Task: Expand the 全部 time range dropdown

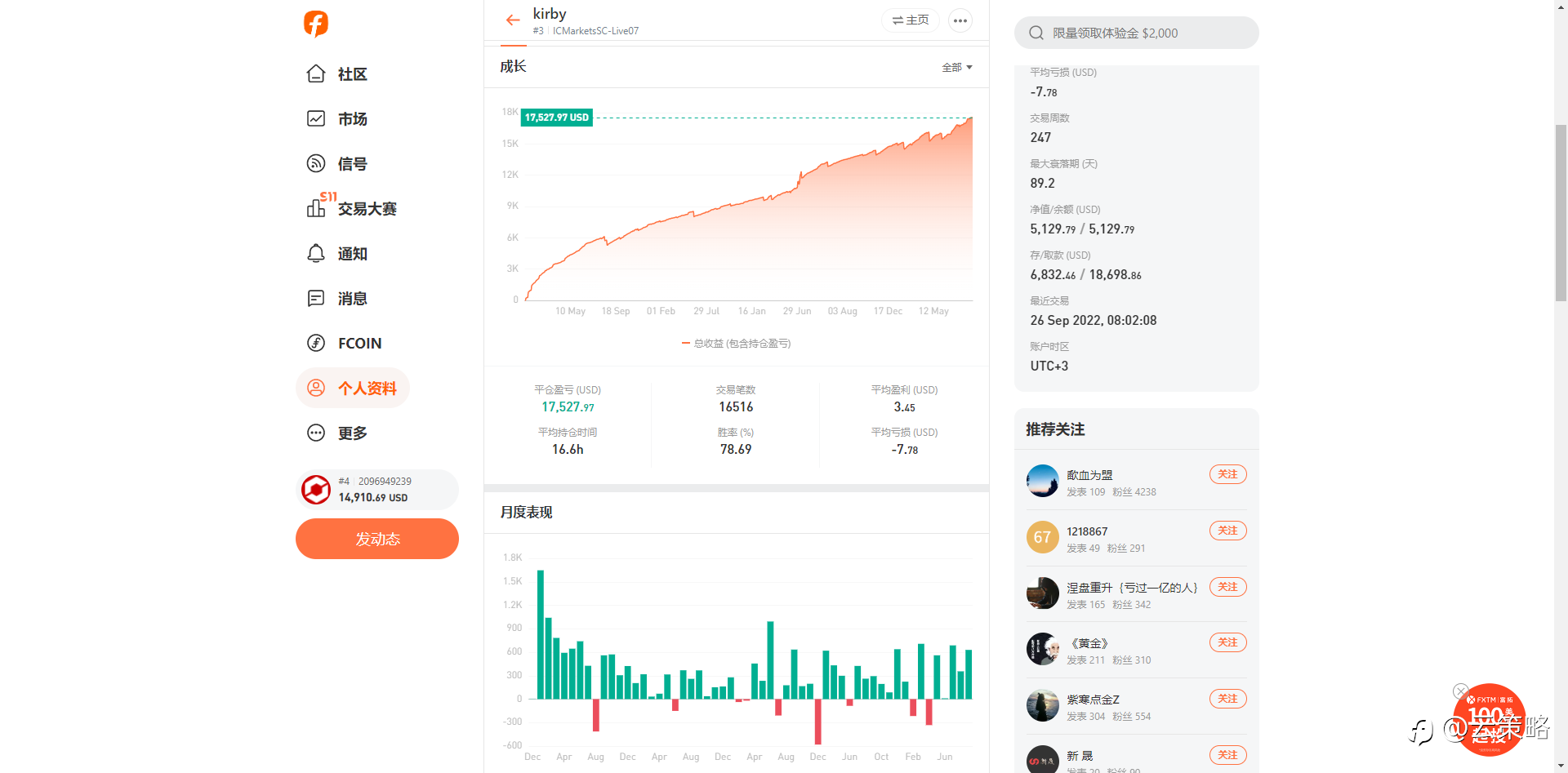Action: pyautogui.click(x=956, y=68)
